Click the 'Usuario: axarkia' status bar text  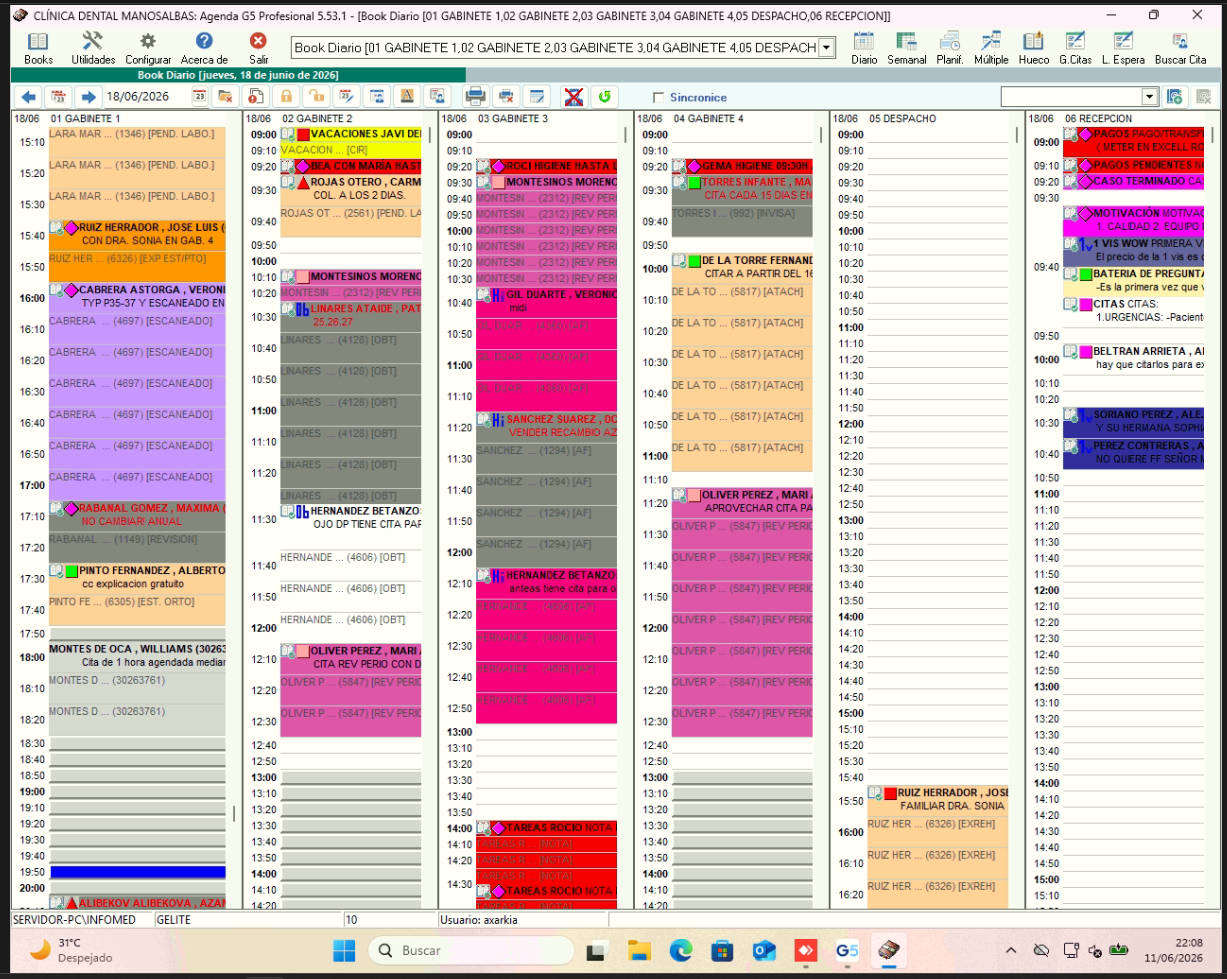click(x=479, y=919)
